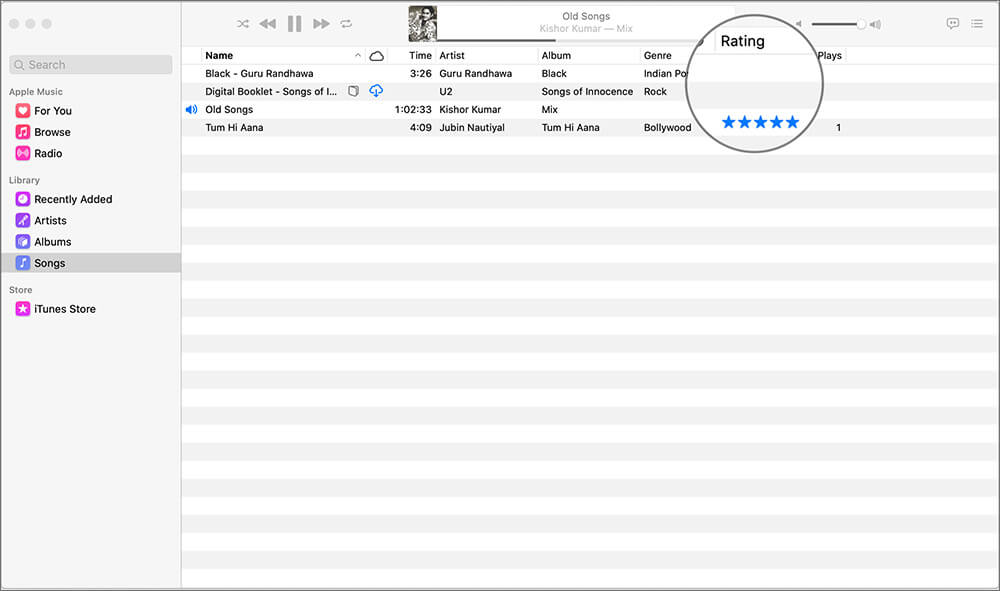Sort by Album column
Screen dimensions: 1000x591
(556, 55)
